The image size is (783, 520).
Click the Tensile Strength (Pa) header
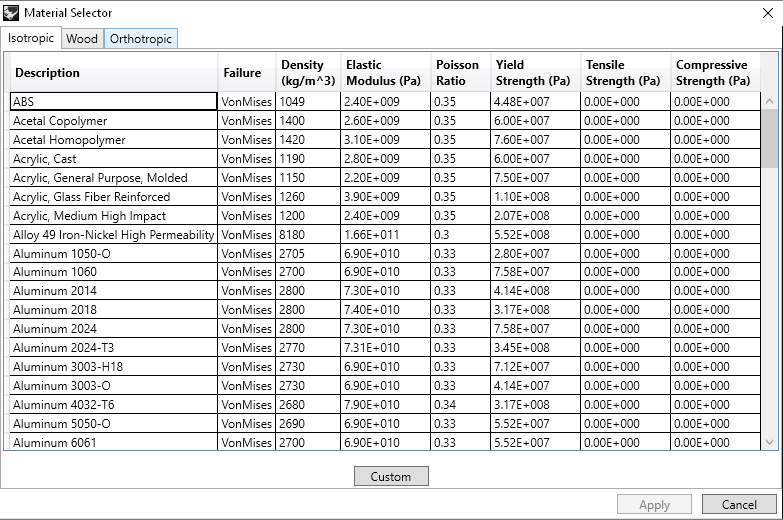pyautogui.click(x=625, y=72)
